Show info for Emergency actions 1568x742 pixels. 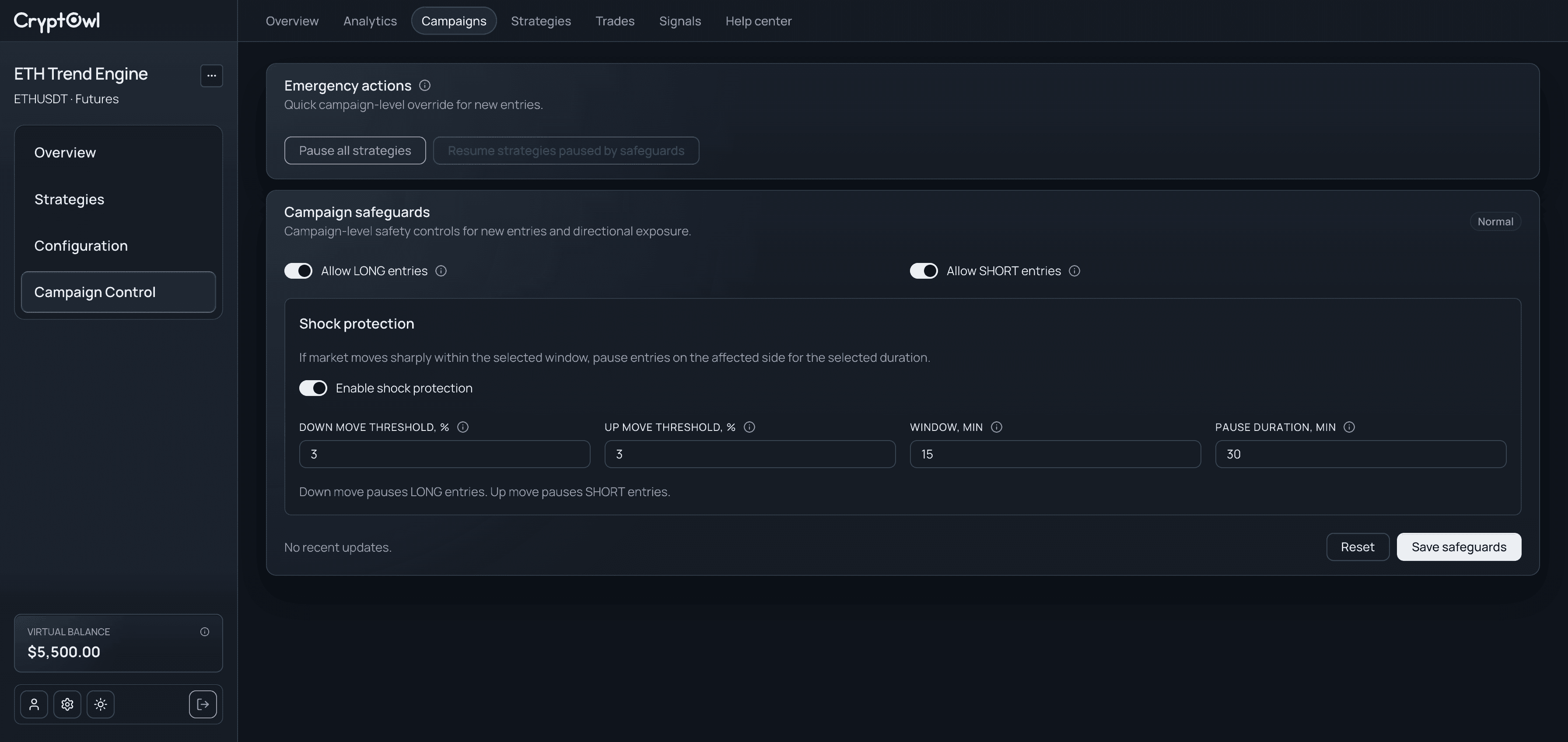tap(425, 85)
